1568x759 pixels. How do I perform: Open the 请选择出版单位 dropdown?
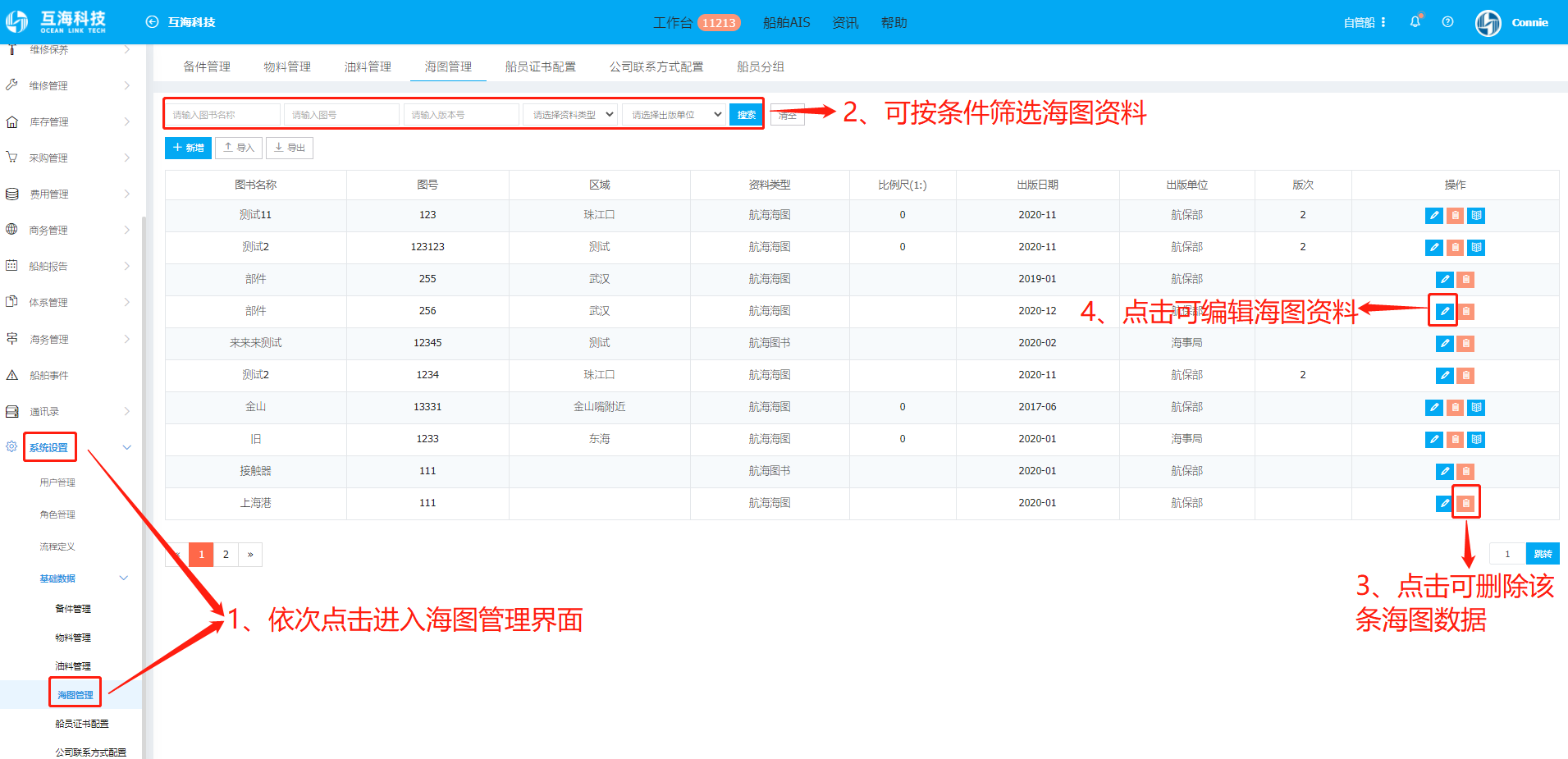[674, 115]
